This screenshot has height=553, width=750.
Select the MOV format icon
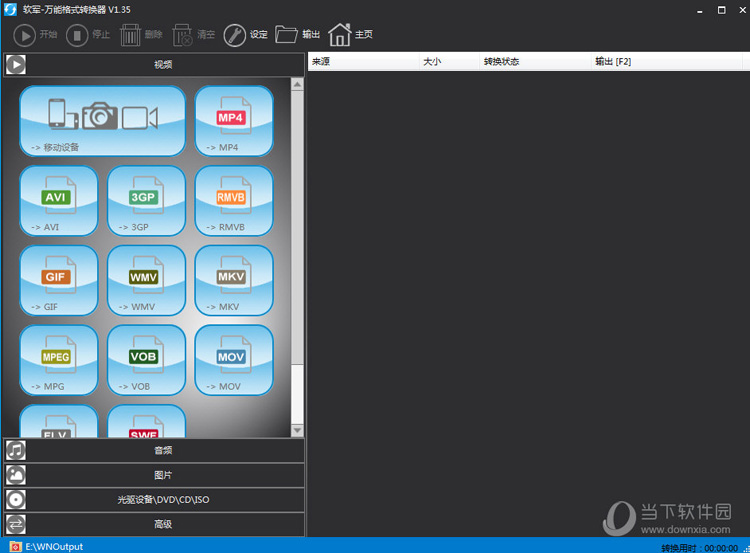click(x=233, y=360)
